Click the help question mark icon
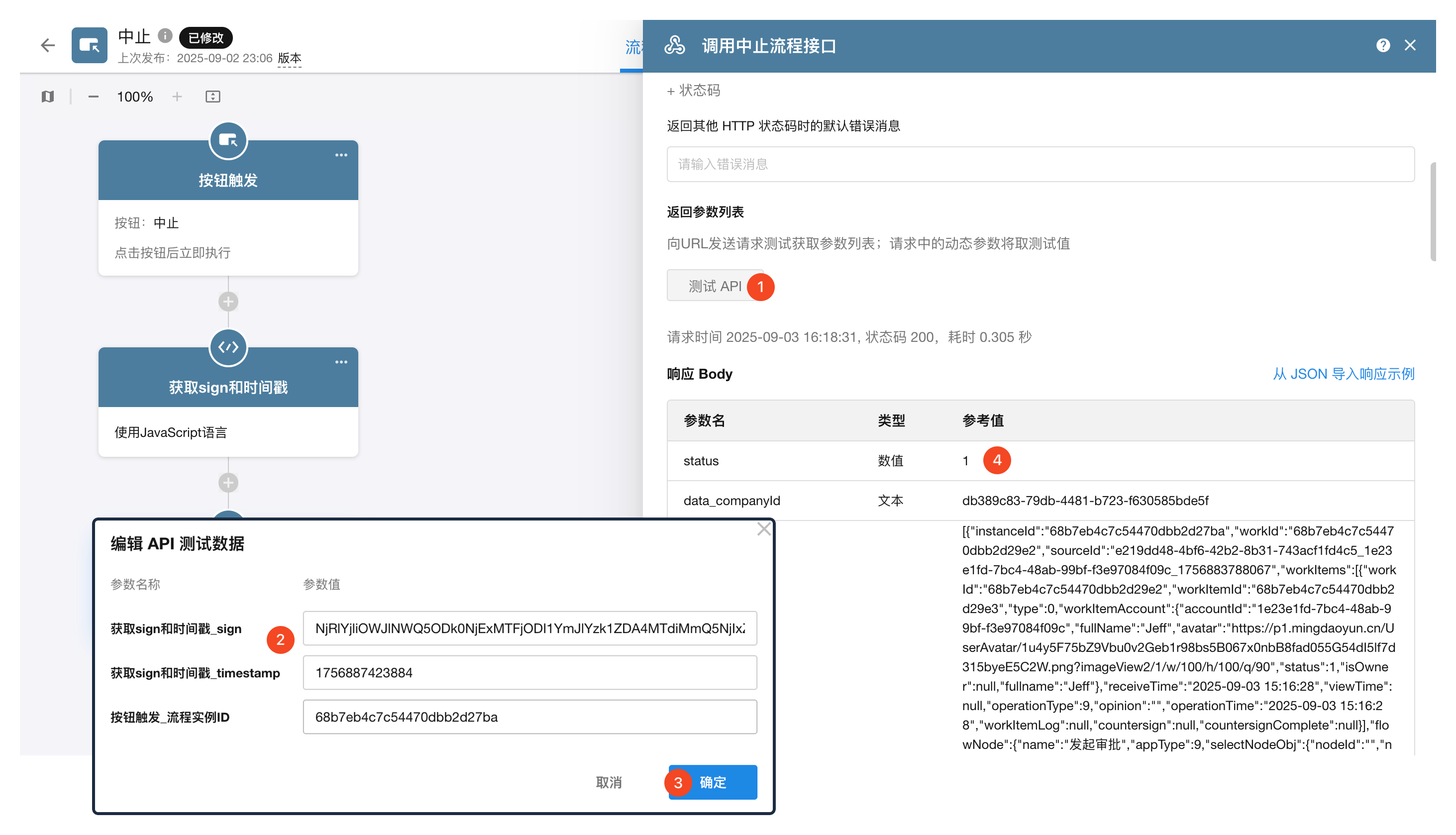1456x835 pixels. pos(1382,45)
